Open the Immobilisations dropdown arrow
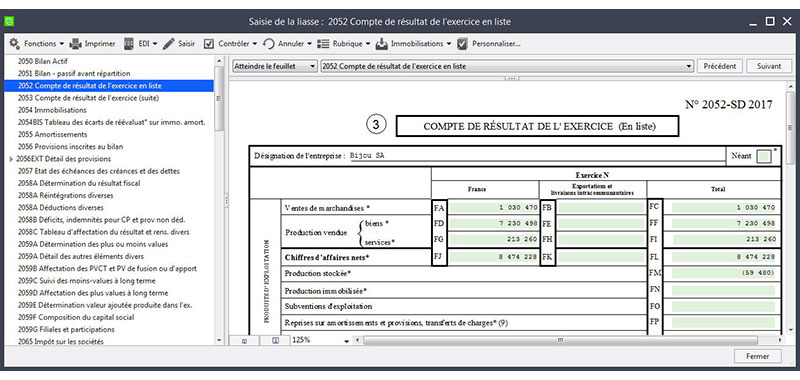Viewport: 800px width, 380px height. (449, 44)
